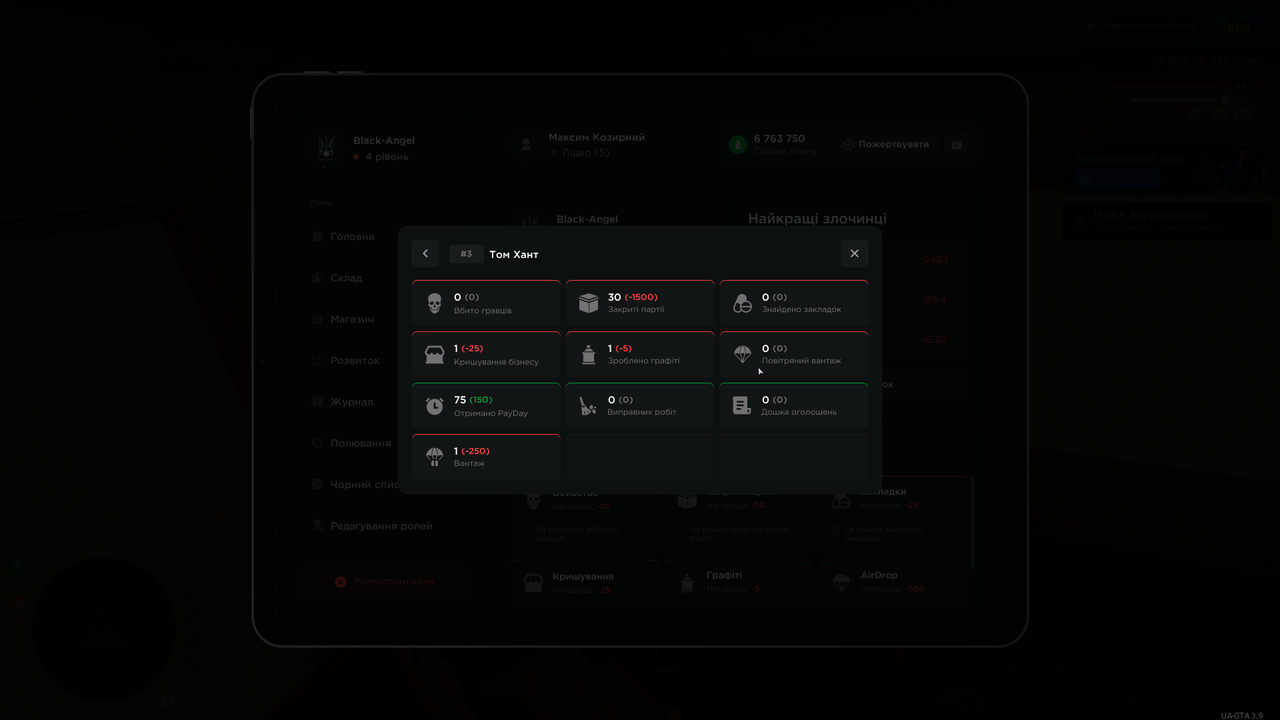Click the alarm clock icon for Отримано PayDay
The width and height of the screenshot is (1280, 720).
434,406
